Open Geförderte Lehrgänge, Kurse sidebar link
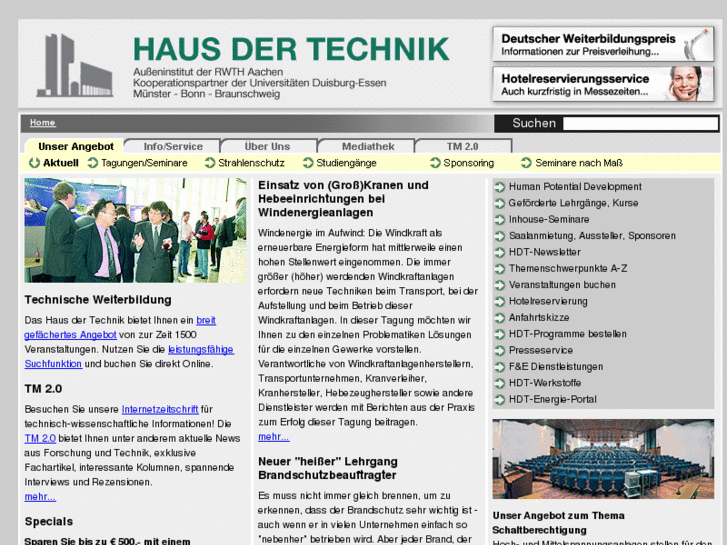Image resolution: width=727 pixels, height=545 pixels. tap(573, 203)
